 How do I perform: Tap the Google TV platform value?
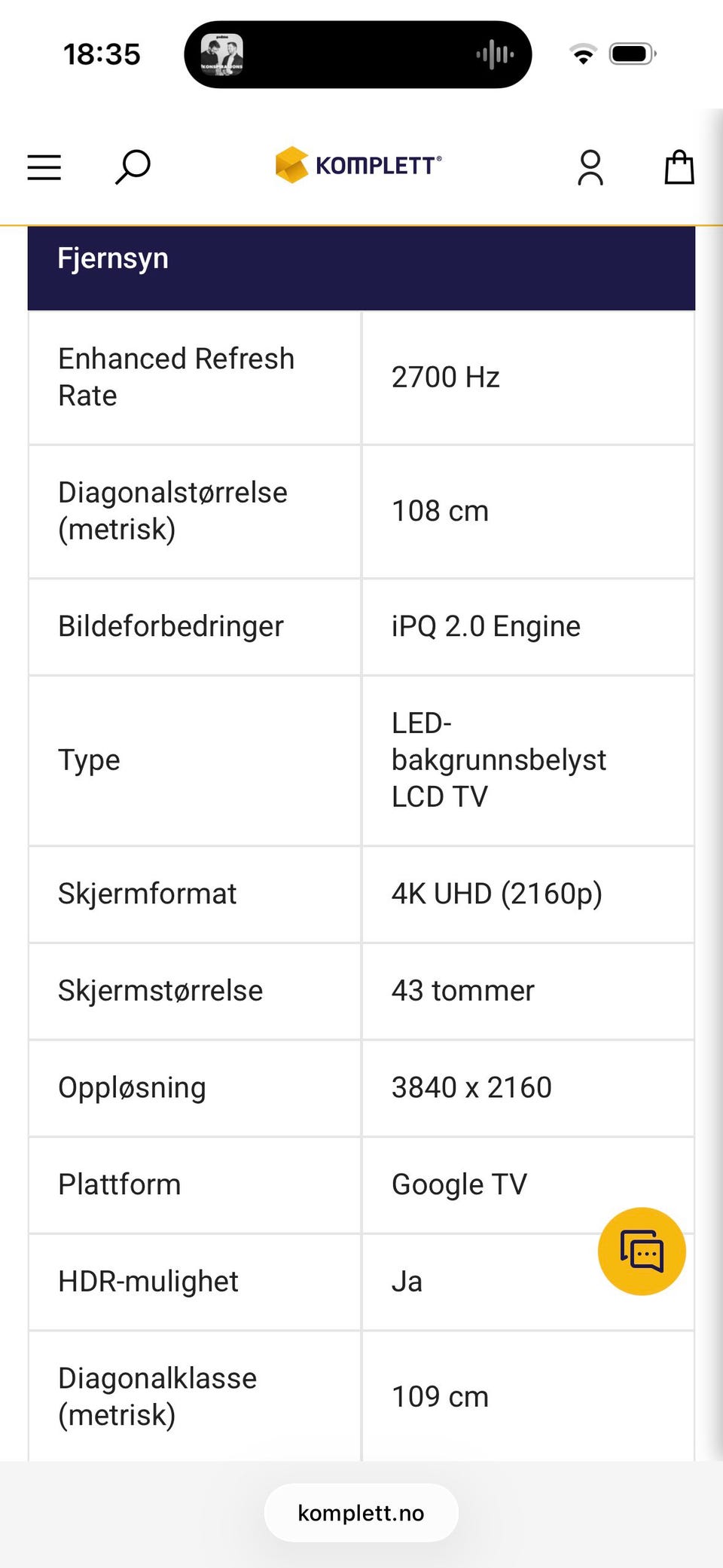[459, 1185]
